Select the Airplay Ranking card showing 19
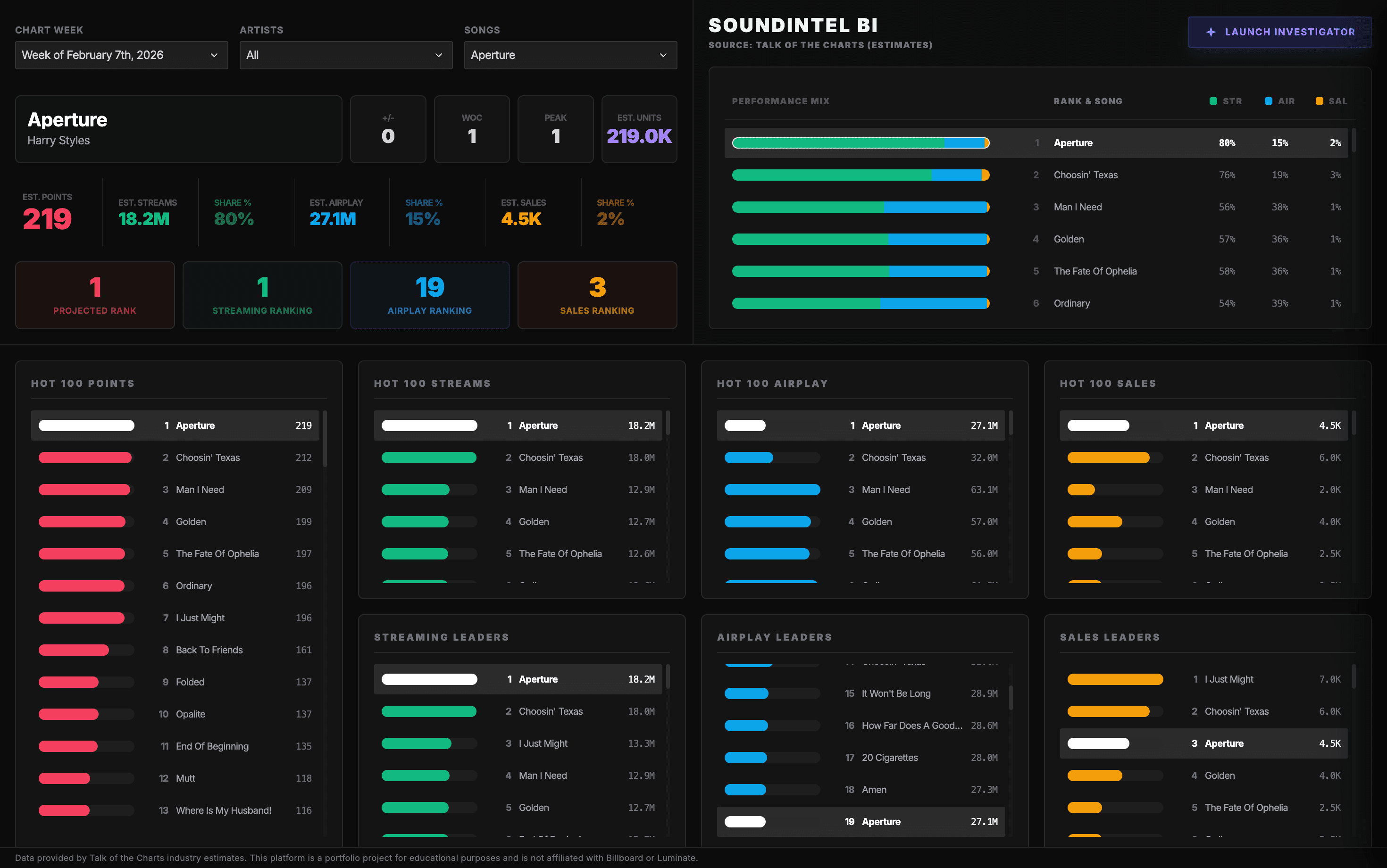Image resolution: width=1387 pixels, height=868 pixels. 429,295
